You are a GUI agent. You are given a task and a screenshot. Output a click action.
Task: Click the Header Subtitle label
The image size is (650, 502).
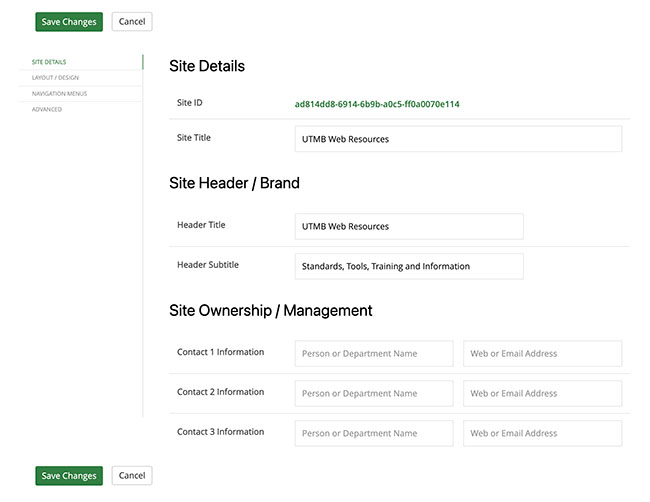tap(207, 265)
